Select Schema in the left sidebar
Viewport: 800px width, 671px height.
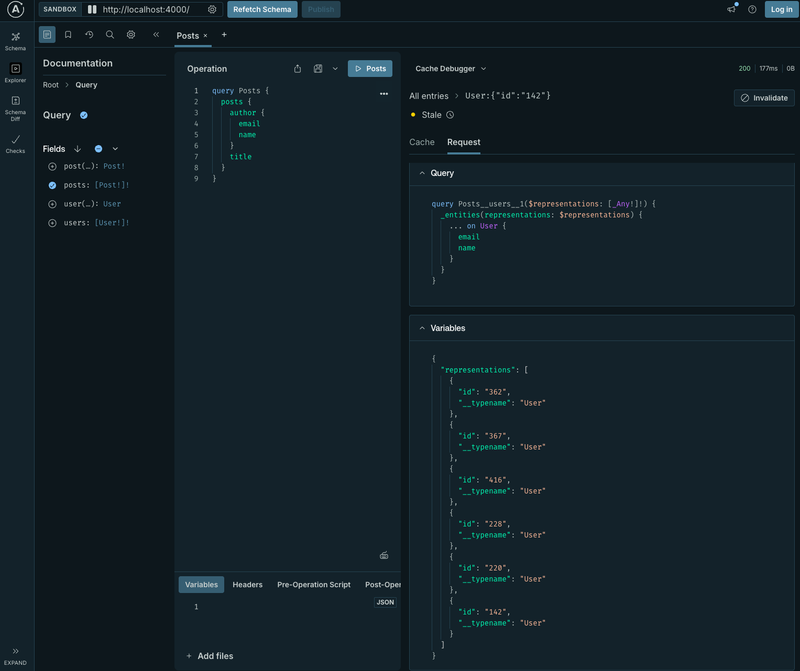(15, 40)
